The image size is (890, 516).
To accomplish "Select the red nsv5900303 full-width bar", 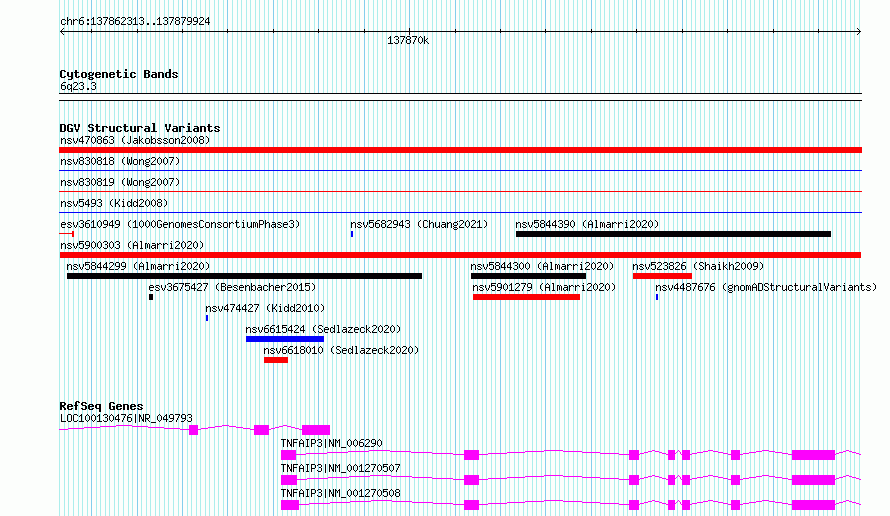I will click(460, 255).
